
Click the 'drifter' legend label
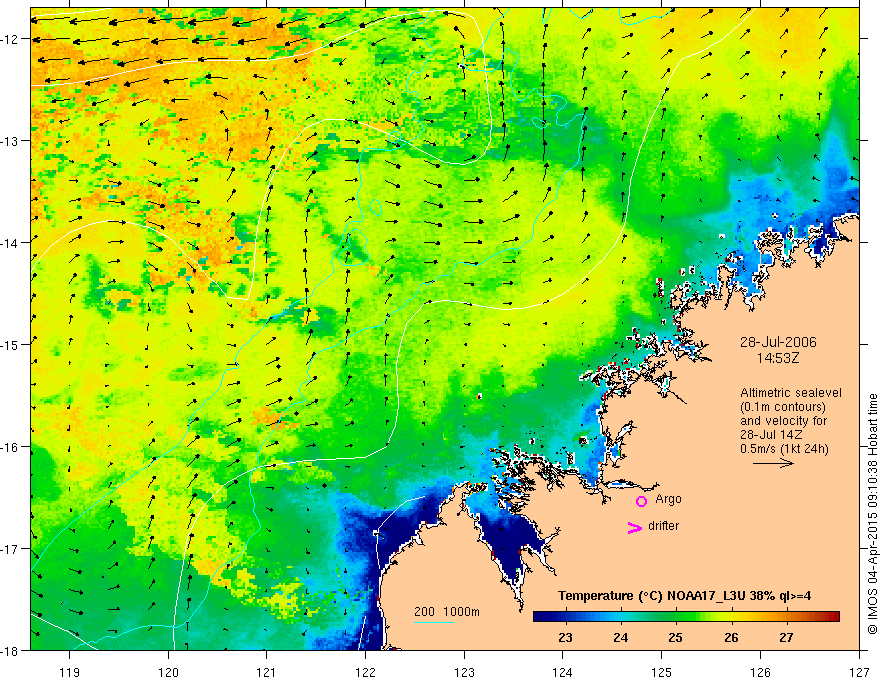663,526
